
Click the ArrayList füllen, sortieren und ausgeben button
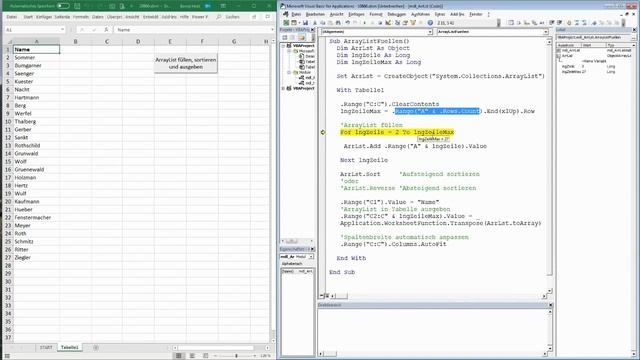(186, 63)
